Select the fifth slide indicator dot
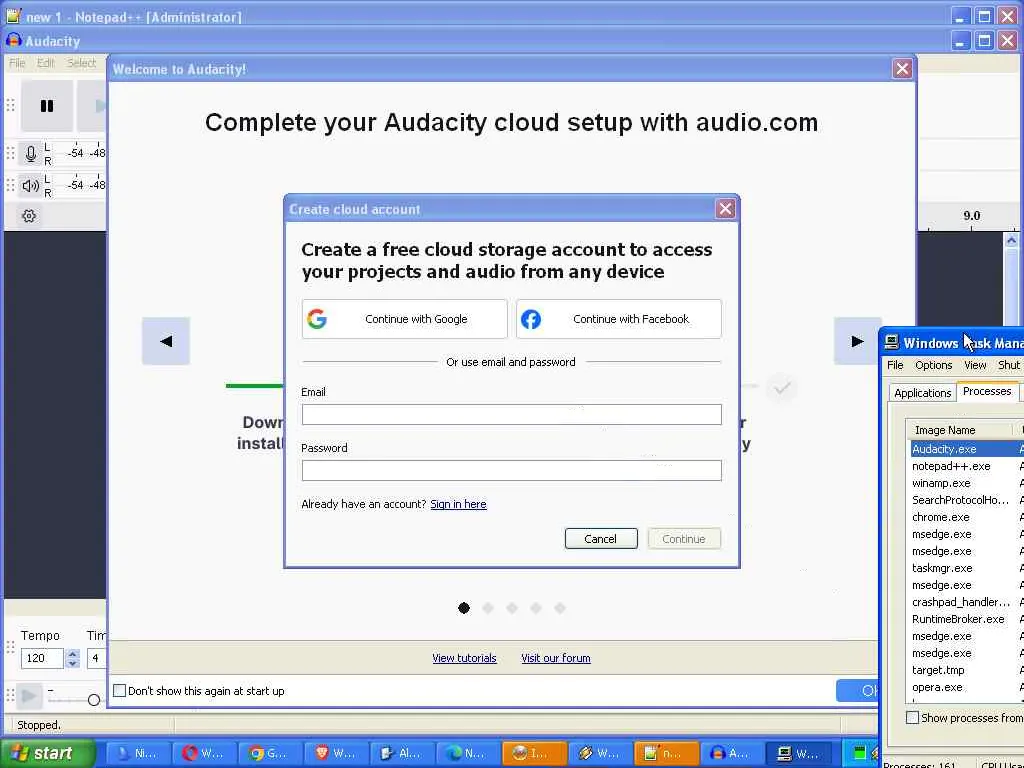Viewport: 1024px width, 768px height. pyautogui.click(x=560, y=608)
